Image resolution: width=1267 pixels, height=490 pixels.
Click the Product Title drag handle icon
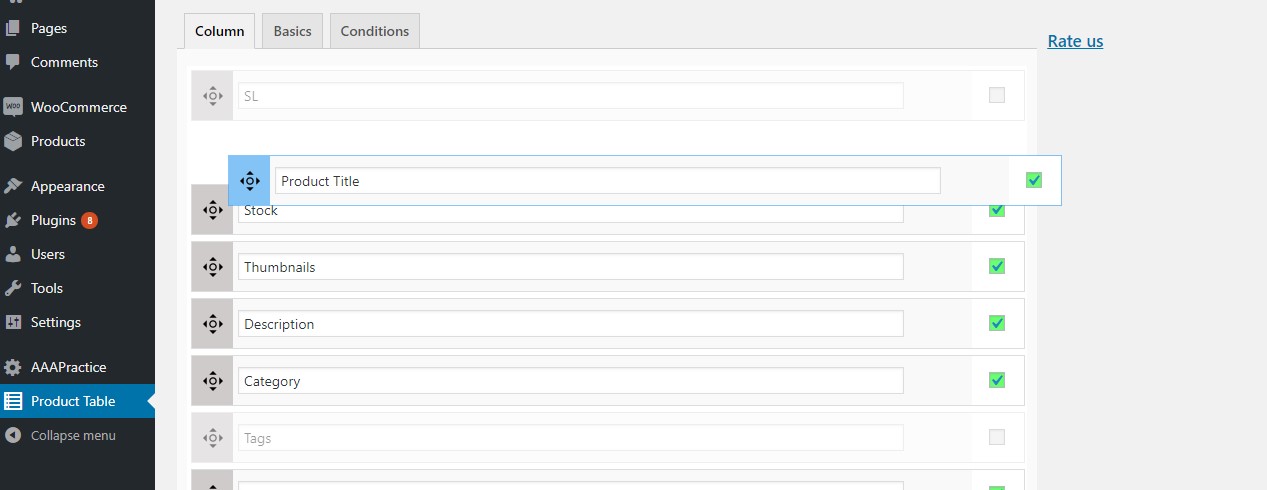pyautogui.click(x=249, y=181)
